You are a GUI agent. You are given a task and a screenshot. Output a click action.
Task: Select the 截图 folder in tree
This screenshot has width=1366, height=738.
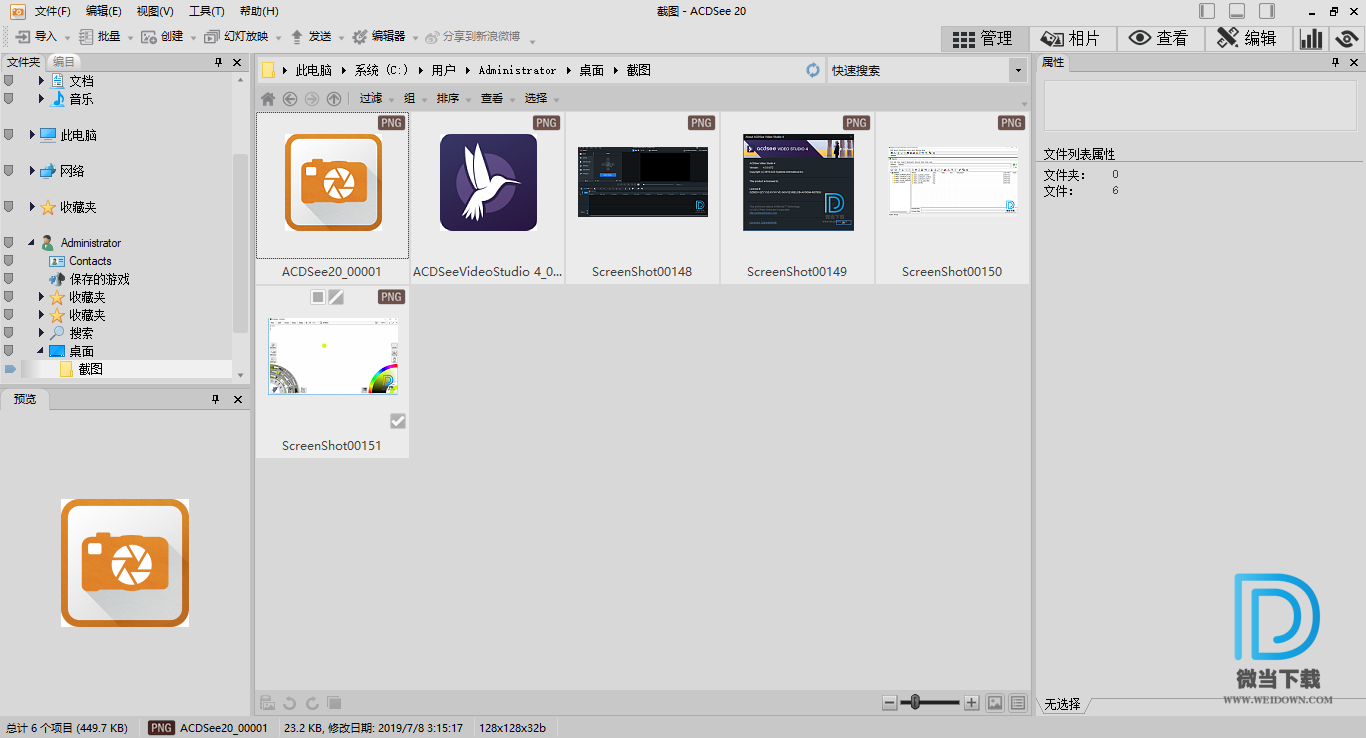click(x=90, y=369)
